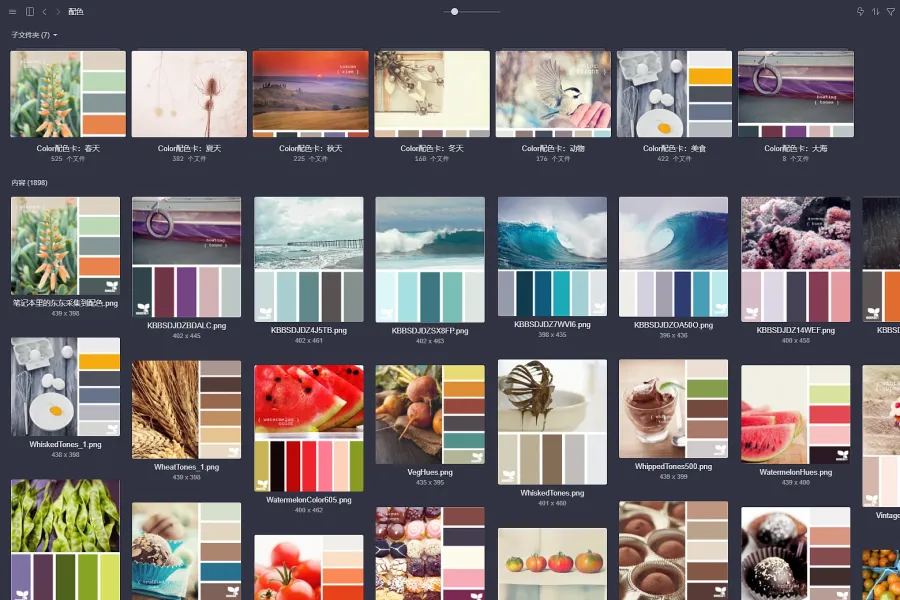Select the WatermelonColor605.png image
900x600 pixels.
pyautogui.click(x=309, y=427)
